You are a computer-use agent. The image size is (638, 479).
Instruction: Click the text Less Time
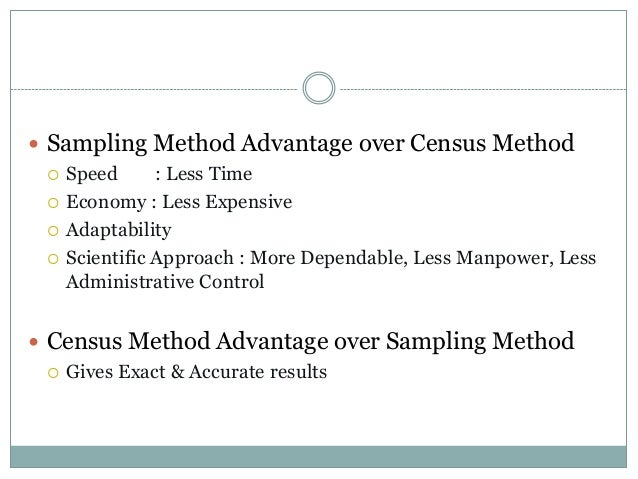[209, 174]
